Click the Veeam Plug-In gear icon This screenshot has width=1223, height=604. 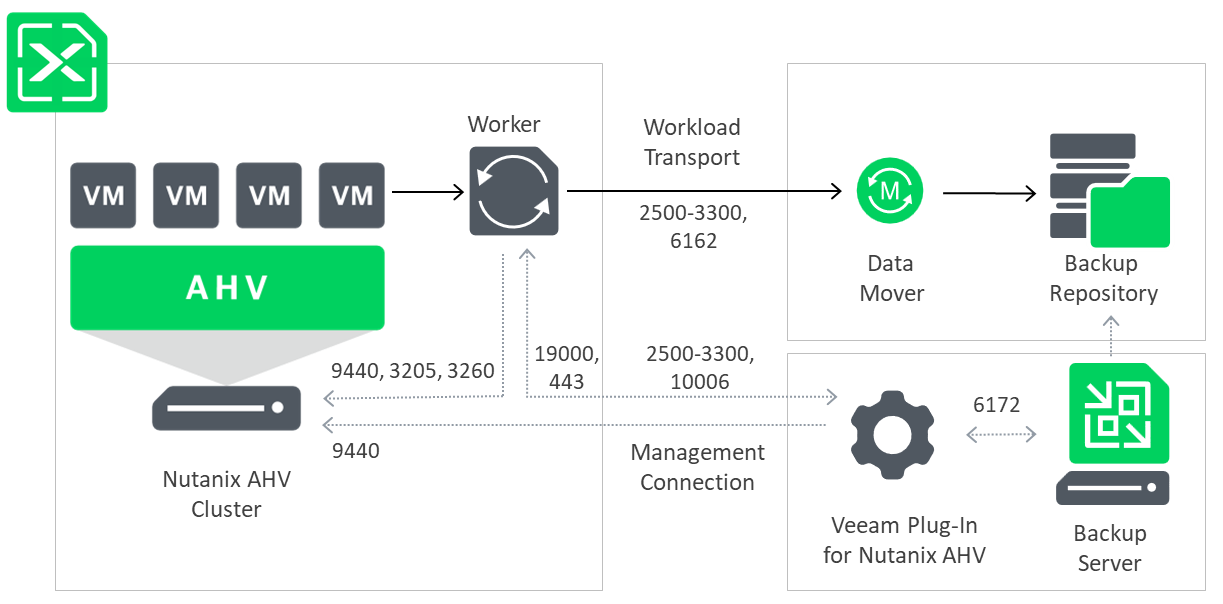click(x=893, y=434)
